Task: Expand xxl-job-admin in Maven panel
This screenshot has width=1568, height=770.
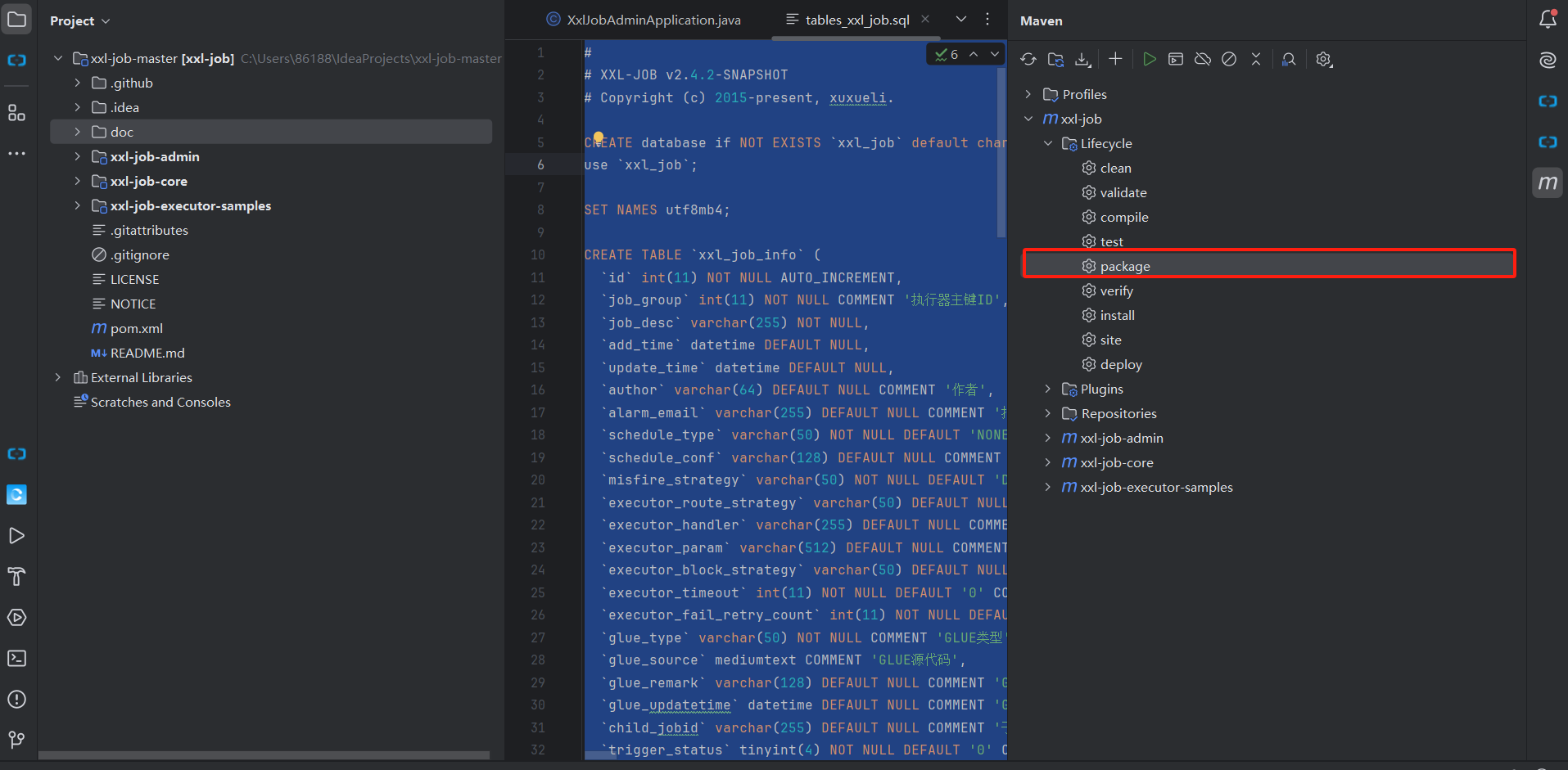Action: [1048, 438]
